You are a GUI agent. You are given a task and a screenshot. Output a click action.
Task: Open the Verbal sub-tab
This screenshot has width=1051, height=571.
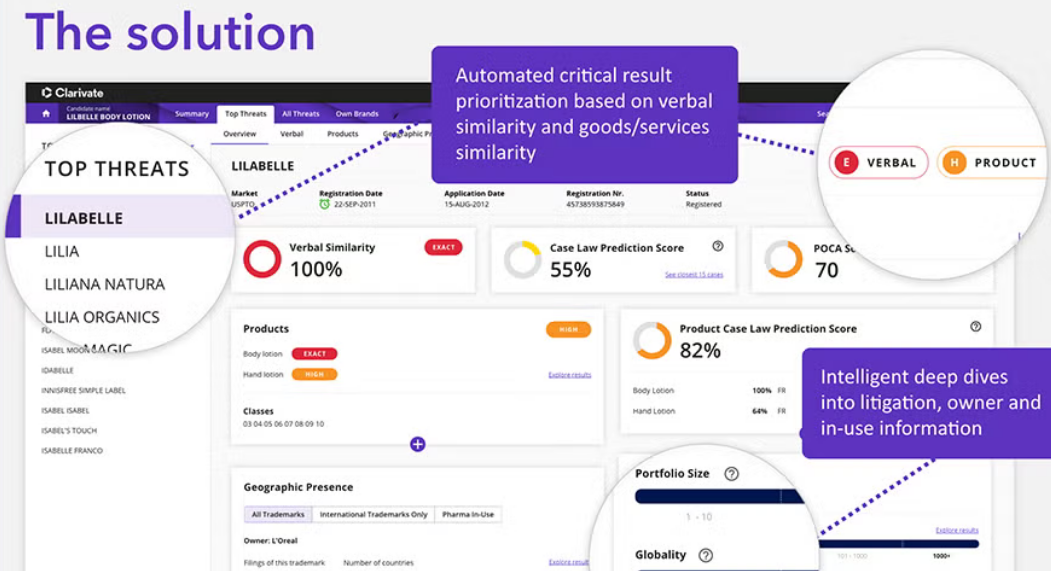(292, 134)
